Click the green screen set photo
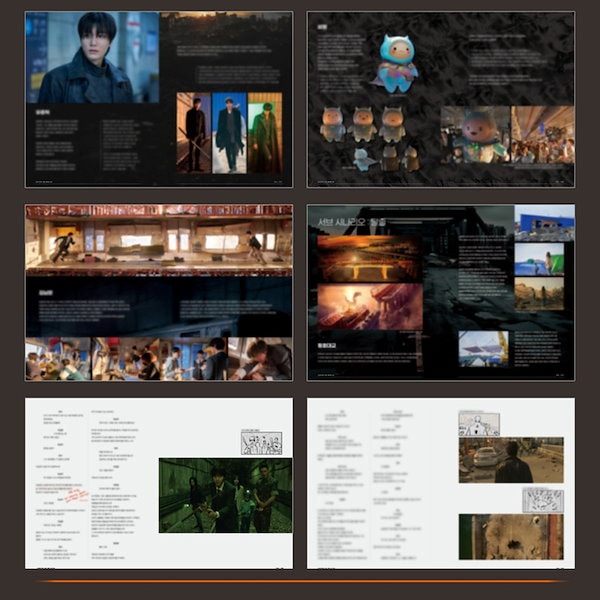 coord(539,258)
